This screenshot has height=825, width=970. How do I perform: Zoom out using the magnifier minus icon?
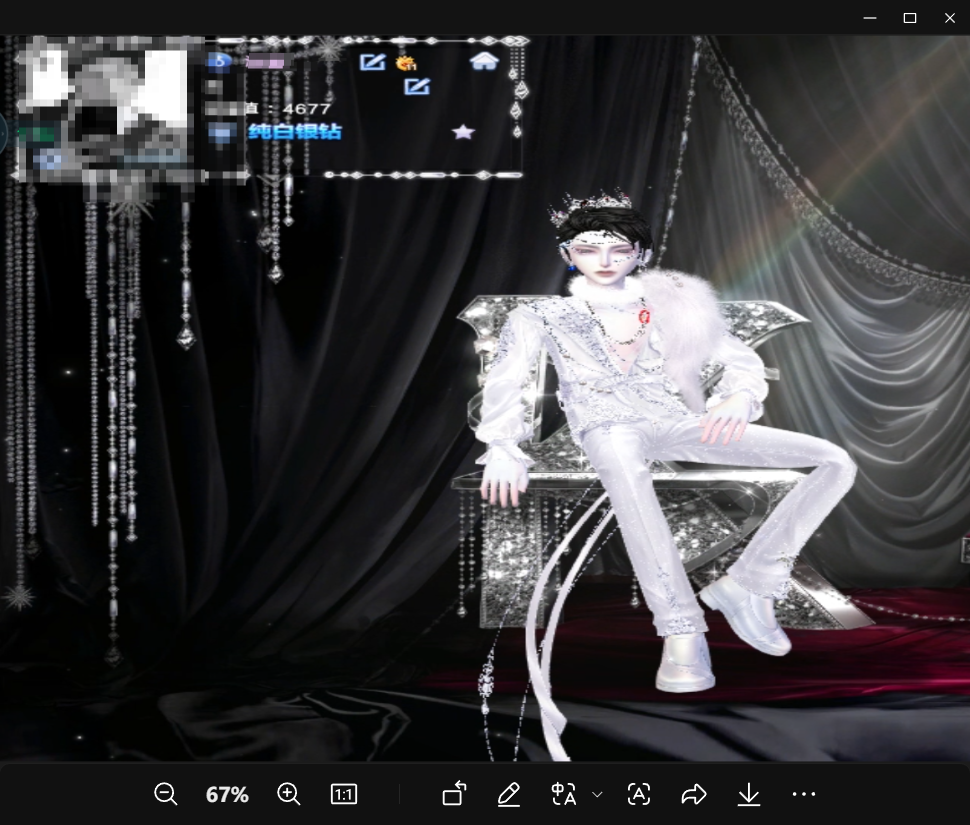[166, 794]
